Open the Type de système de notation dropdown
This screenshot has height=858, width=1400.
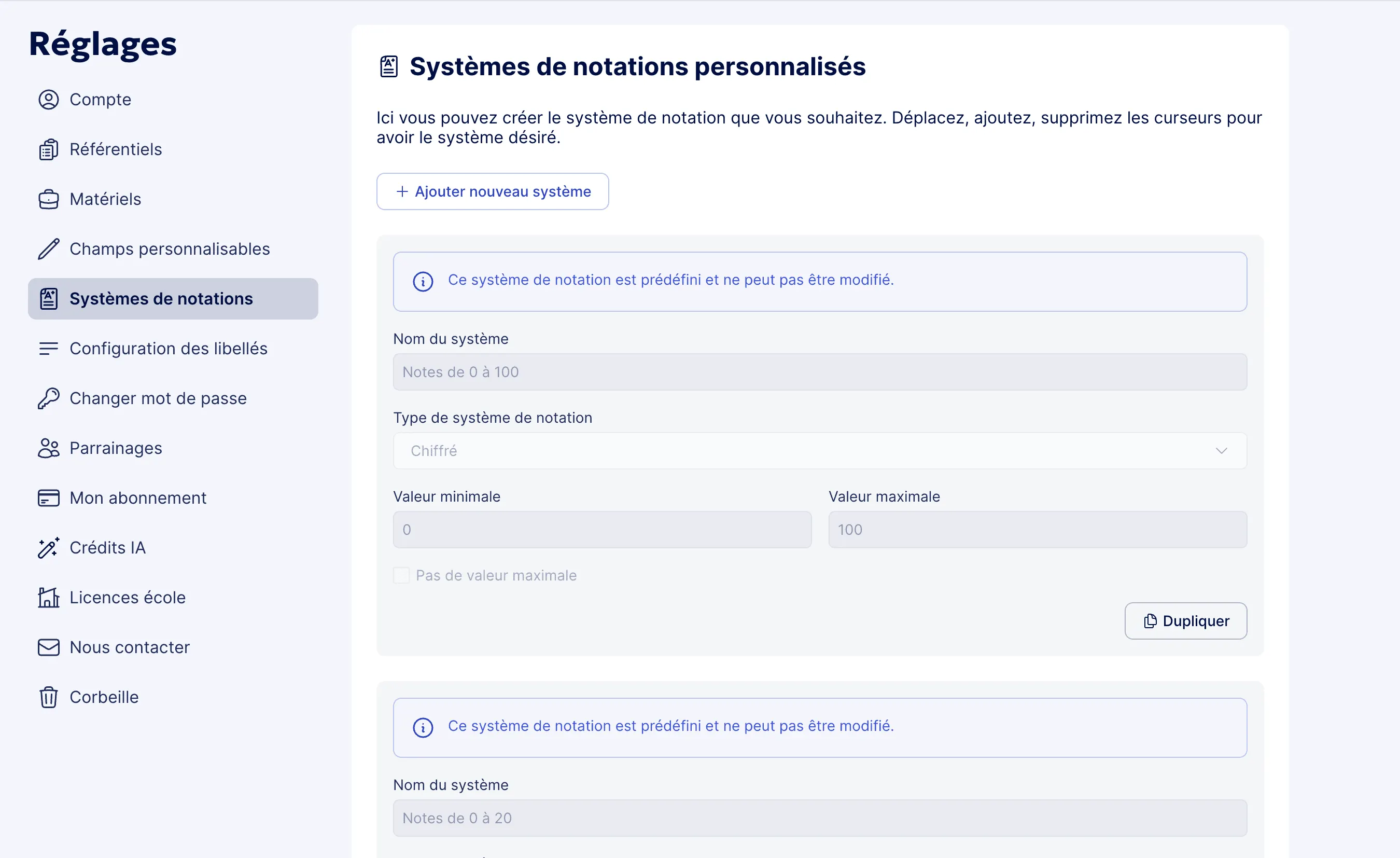[x=820, y=451]
